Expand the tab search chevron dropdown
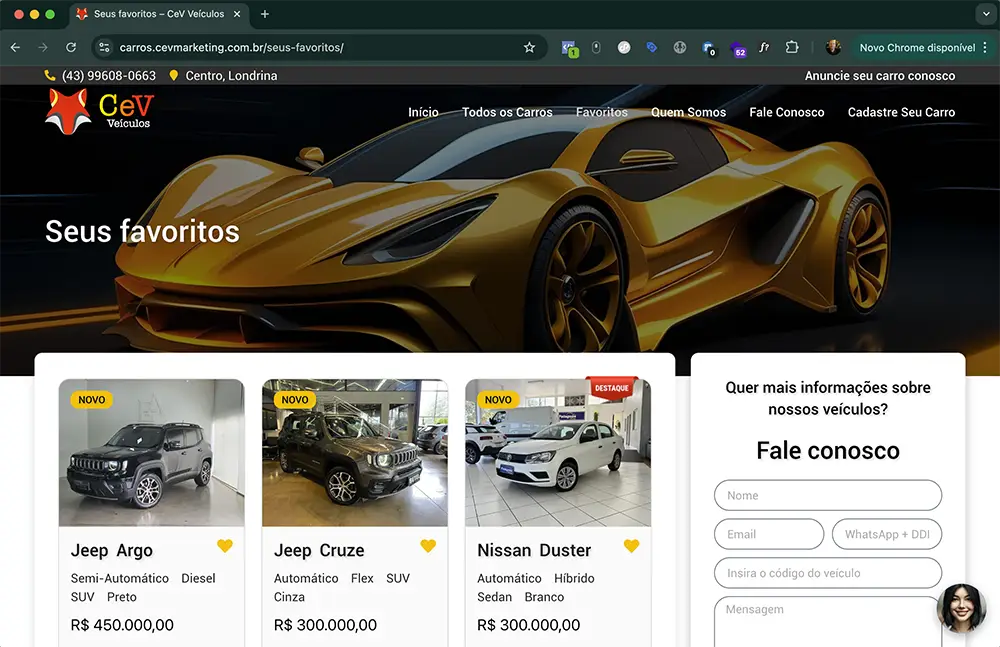The image size is (1000, 647). pos(986,13)
